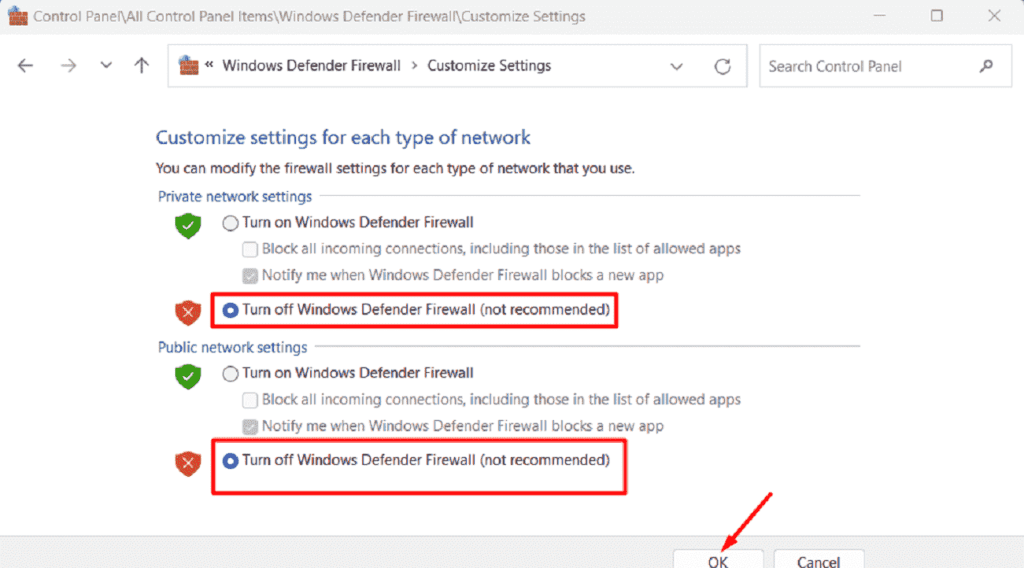Show hidden breadcrumb path double chevron
The width and height of the screenshot is (1024, 568).
(209, 65)
